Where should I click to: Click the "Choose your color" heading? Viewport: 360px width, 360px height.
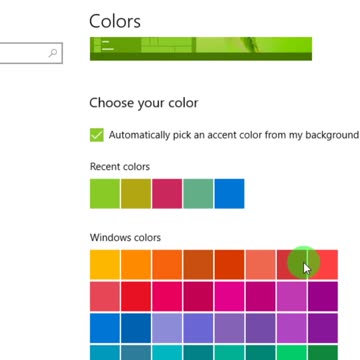tap(144, 103)
